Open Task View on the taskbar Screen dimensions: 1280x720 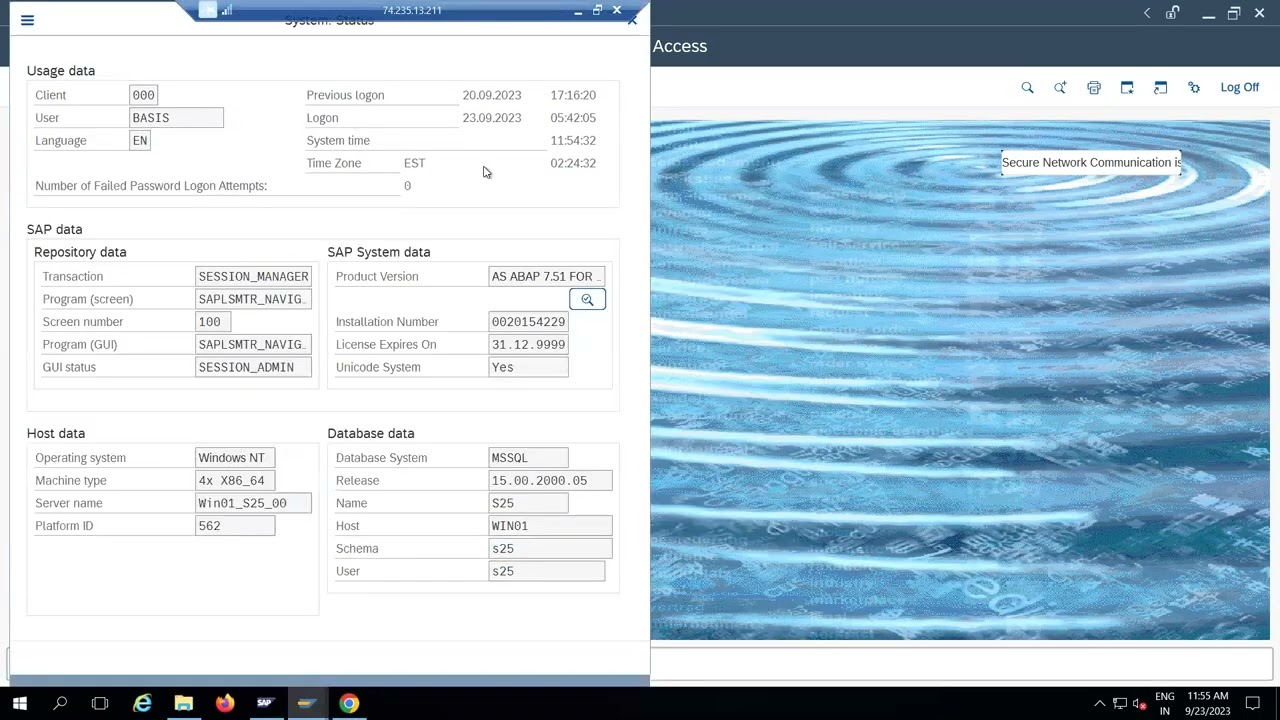pyautogui.click(x=100, y=704)
